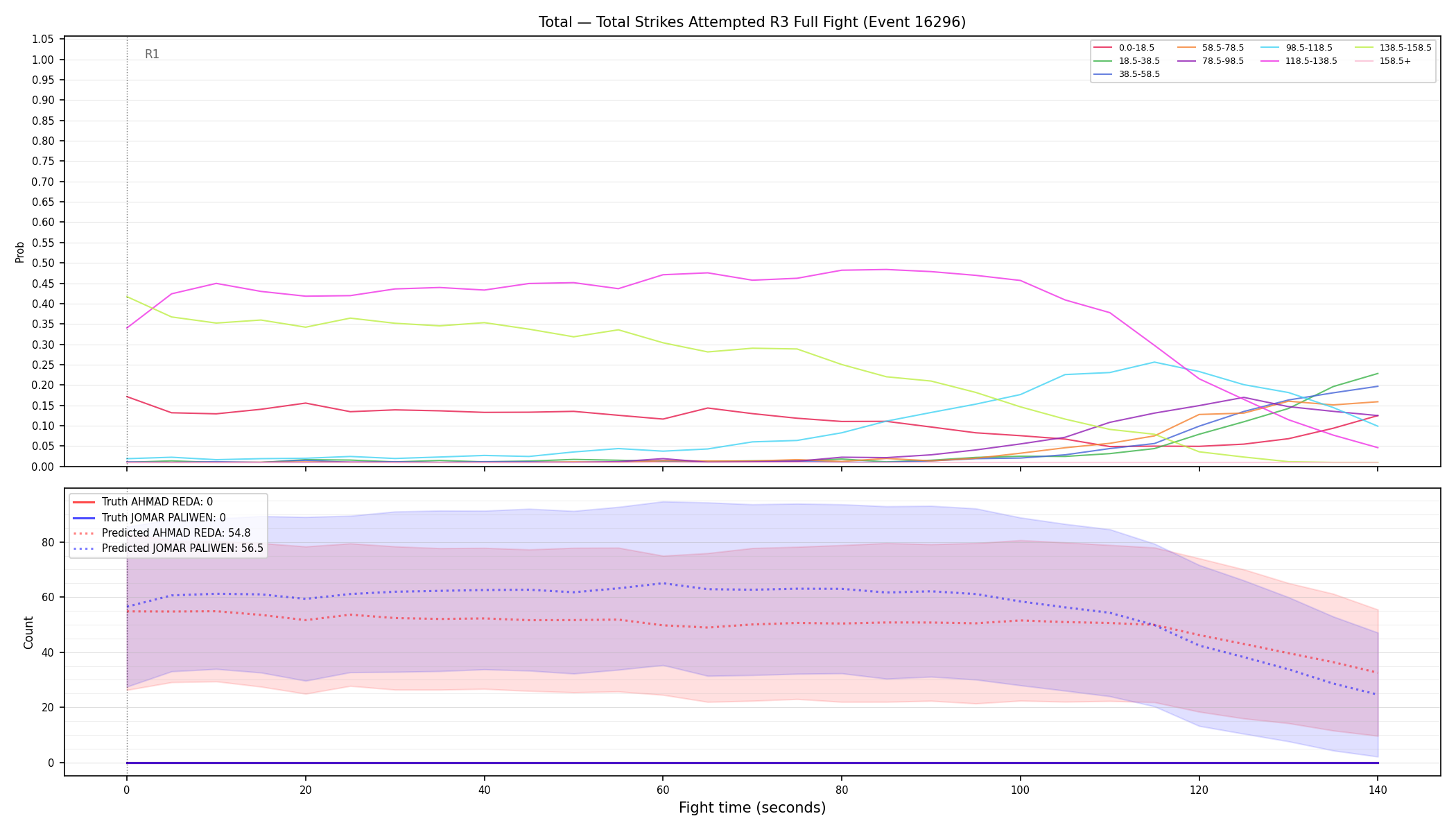This screenshot has height=832, width=1456.
Task: Click the 0.15 tick on Prob axis
Action: tap(43, 406)
